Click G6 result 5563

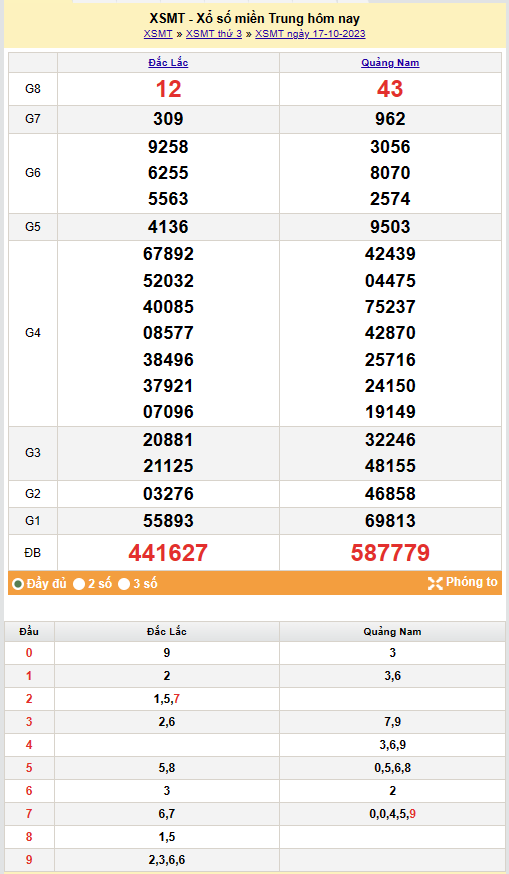click(168, 199)
